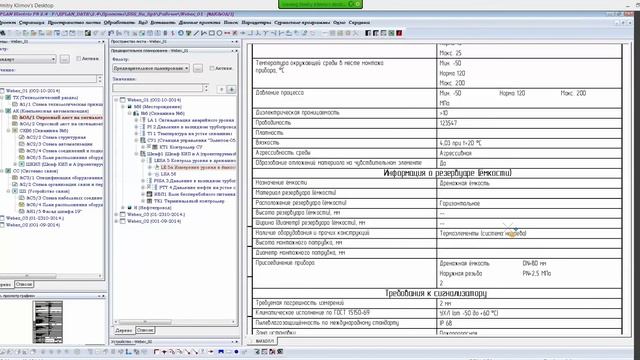Open the Страница menu
640x360 pixels.
[x=31, y=23]
